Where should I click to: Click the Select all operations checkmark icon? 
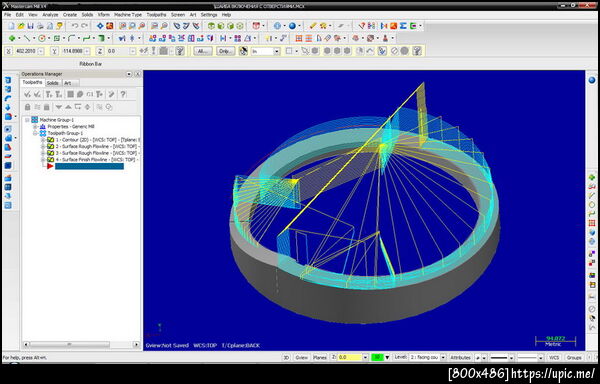28,94
